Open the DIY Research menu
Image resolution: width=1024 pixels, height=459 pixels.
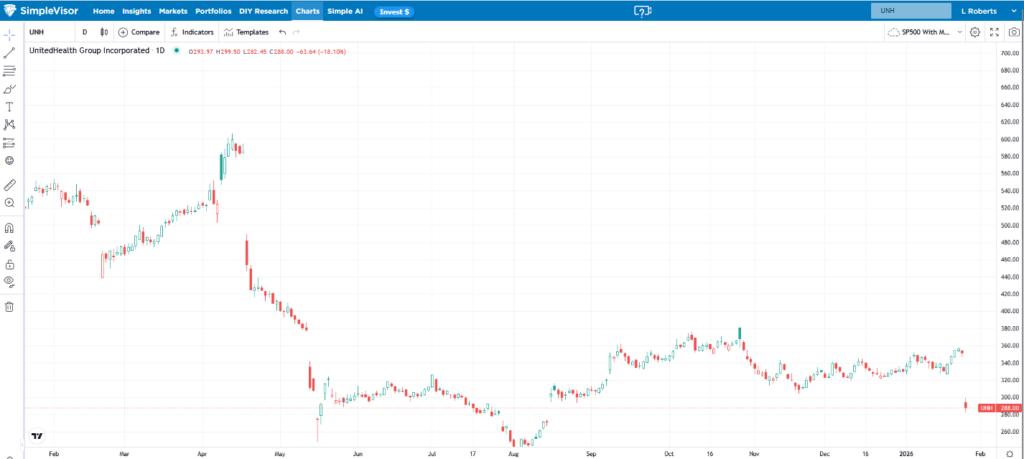(263, 10)
